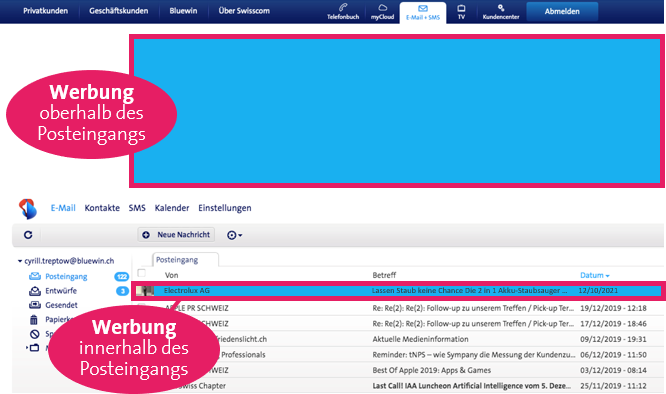The width and height of the screenshot is (666, 394).
Task: Click the Posteingang unread count badge 122
Action: click(x=122, y=277)
